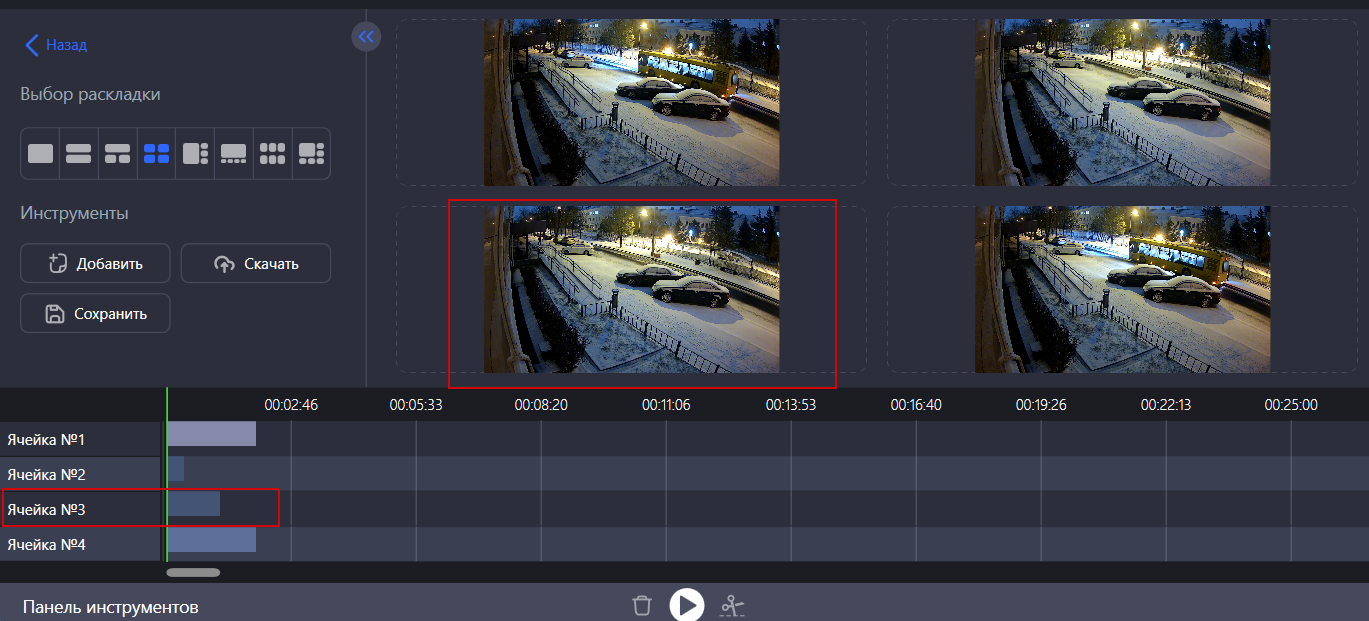Screen dimensions: 1369x621
Task: Click the Сохранить button
Action: pos(95,313)
